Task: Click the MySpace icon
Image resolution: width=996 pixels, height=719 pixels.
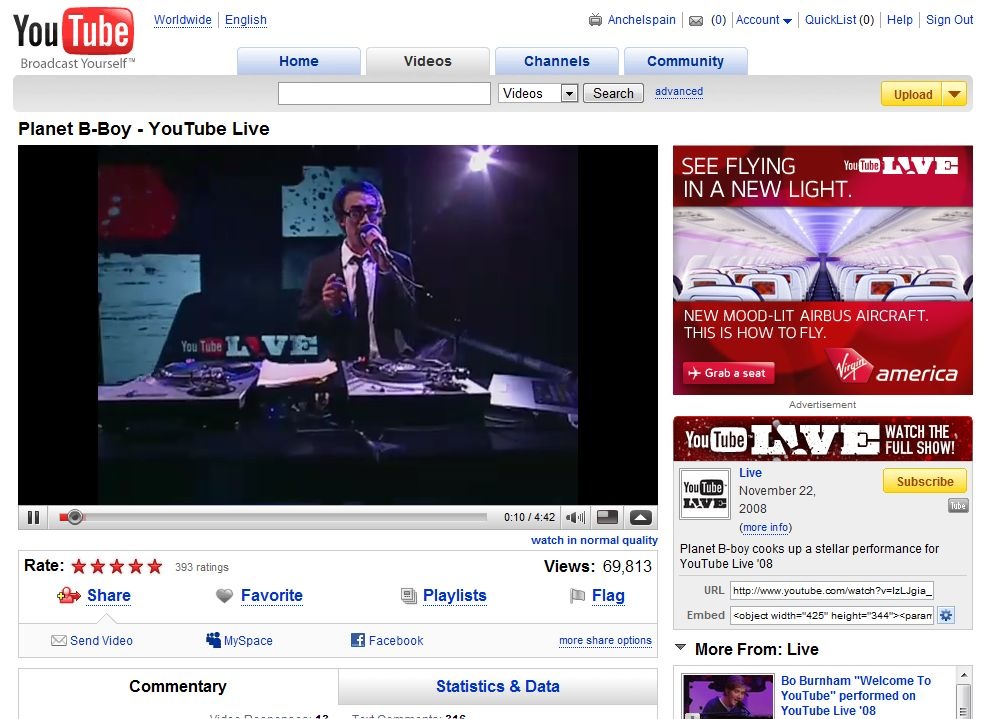Action: pos(213,640)
